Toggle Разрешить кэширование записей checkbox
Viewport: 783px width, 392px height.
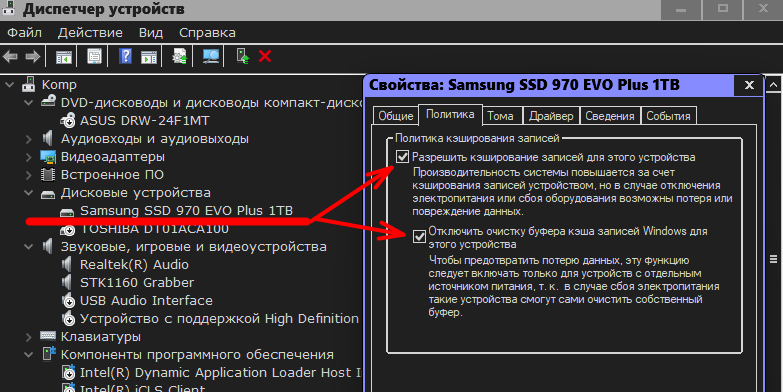click(x=402, y=157)
